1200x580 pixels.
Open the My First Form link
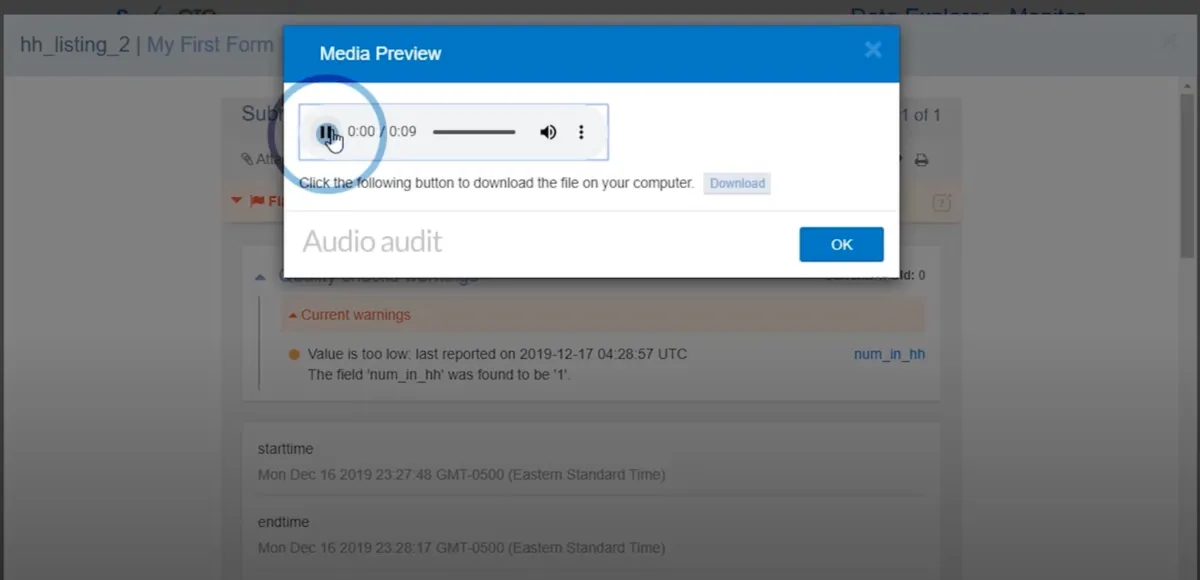(x=210, y=45)
